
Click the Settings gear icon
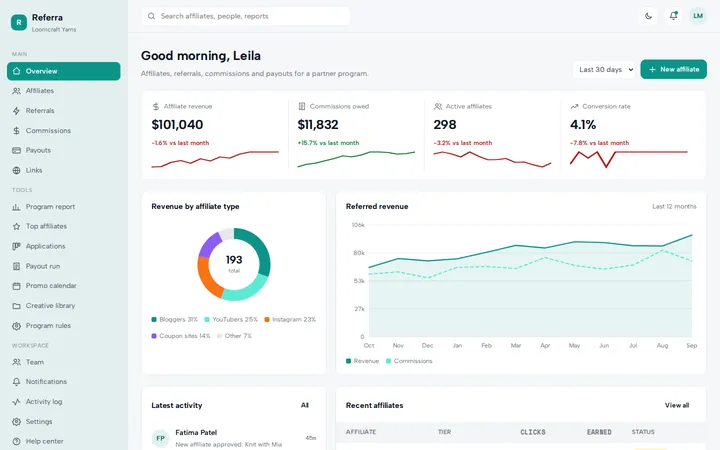tap(17, 422)
